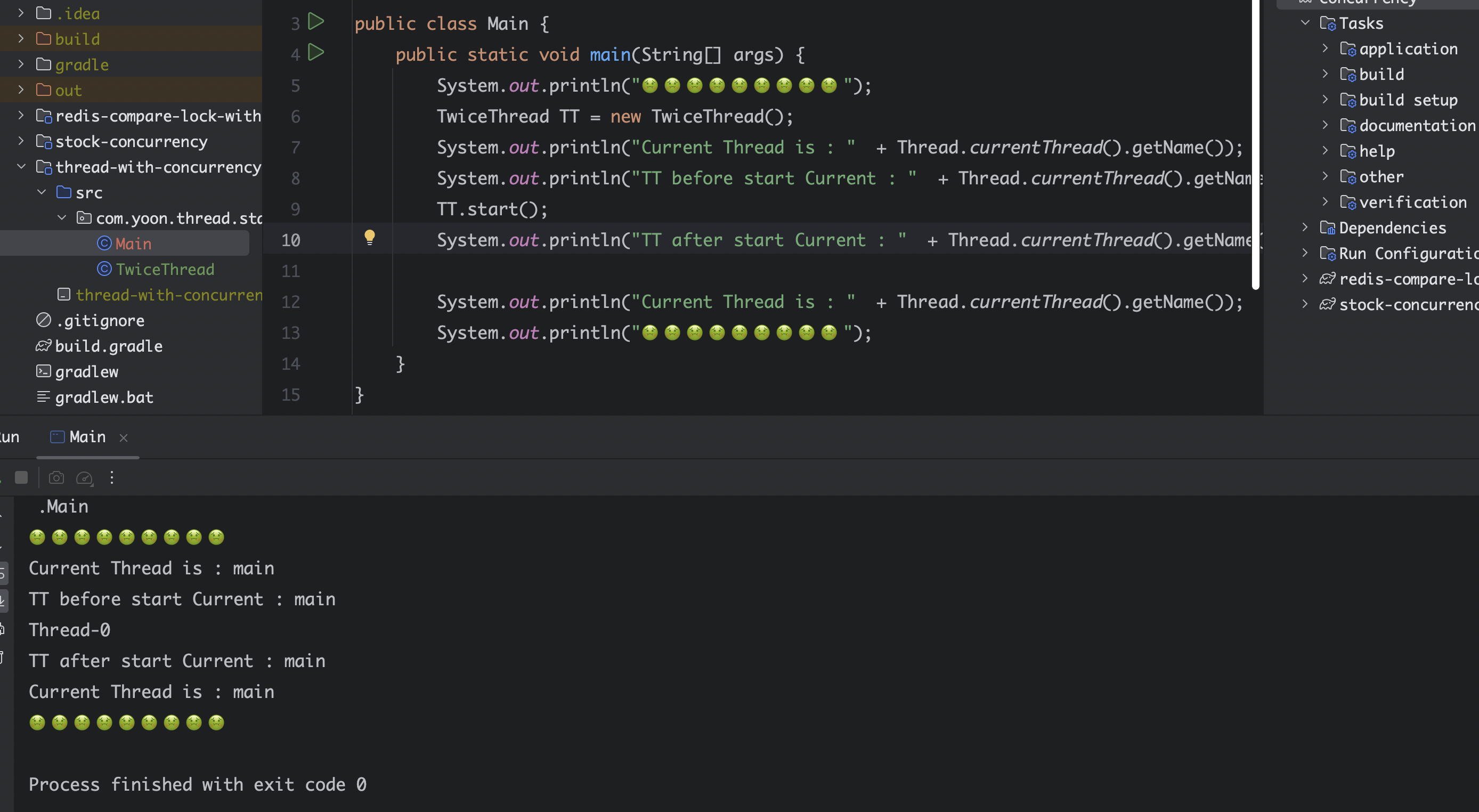
Task: Expand the build folder in project tree
Action: 21,38
